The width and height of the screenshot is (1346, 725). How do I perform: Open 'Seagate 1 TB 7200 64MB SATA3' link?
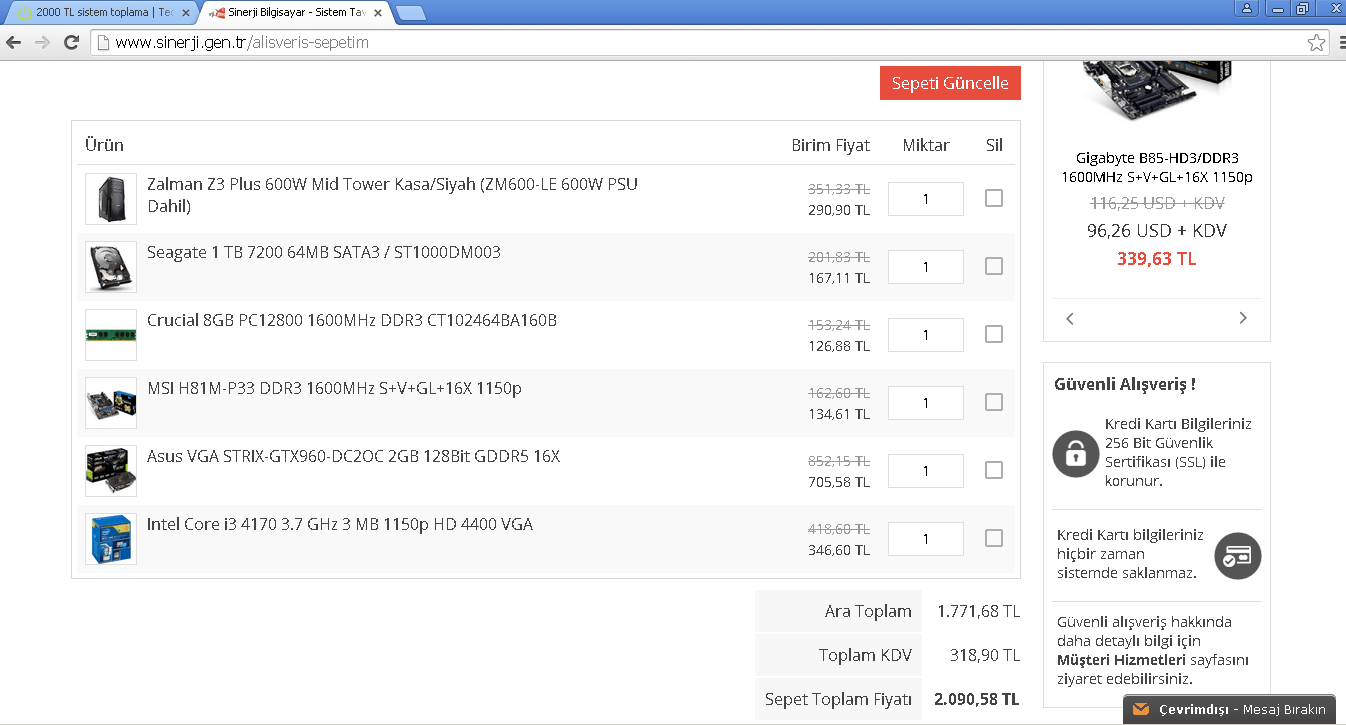(x=324, y=252)
